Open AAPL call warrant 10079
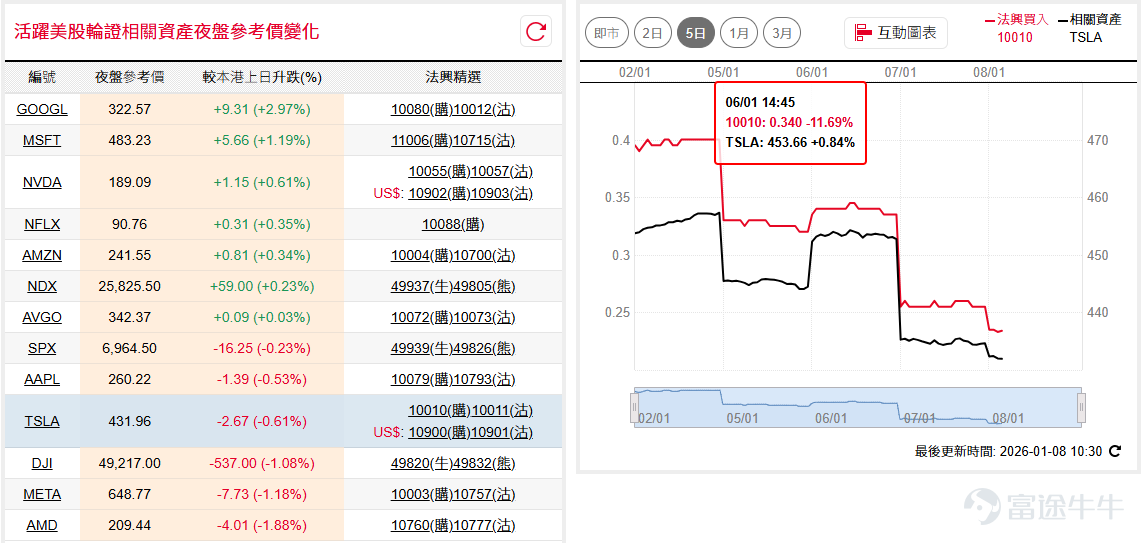This screenshot has width=1144, height=543. tap(421, 380)
